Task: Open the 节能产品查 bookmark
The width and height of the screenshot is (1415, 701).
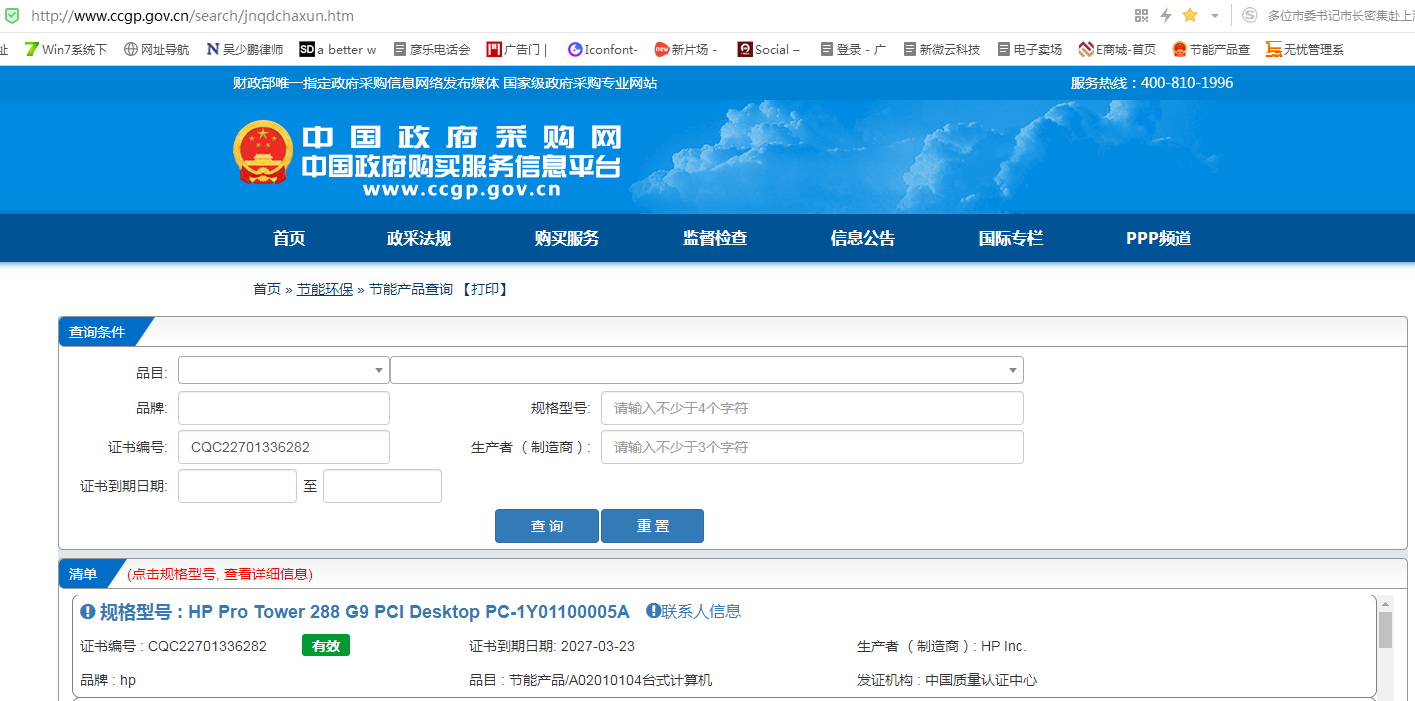Action: click(1211, 49)
